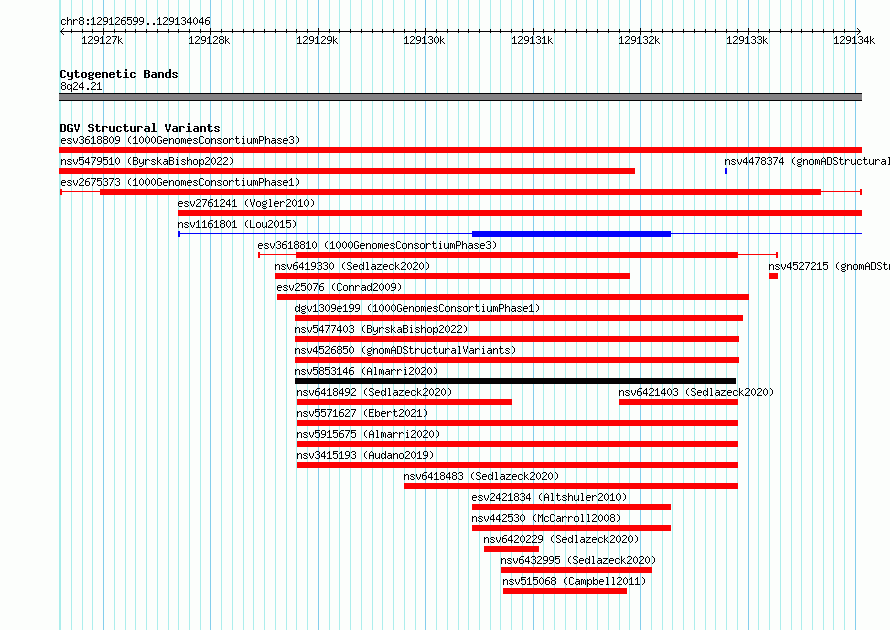Open nsv5477403 ByrskaBishop2022 label
The height and width of the screenshot is (630, 890).
point(381,329)
